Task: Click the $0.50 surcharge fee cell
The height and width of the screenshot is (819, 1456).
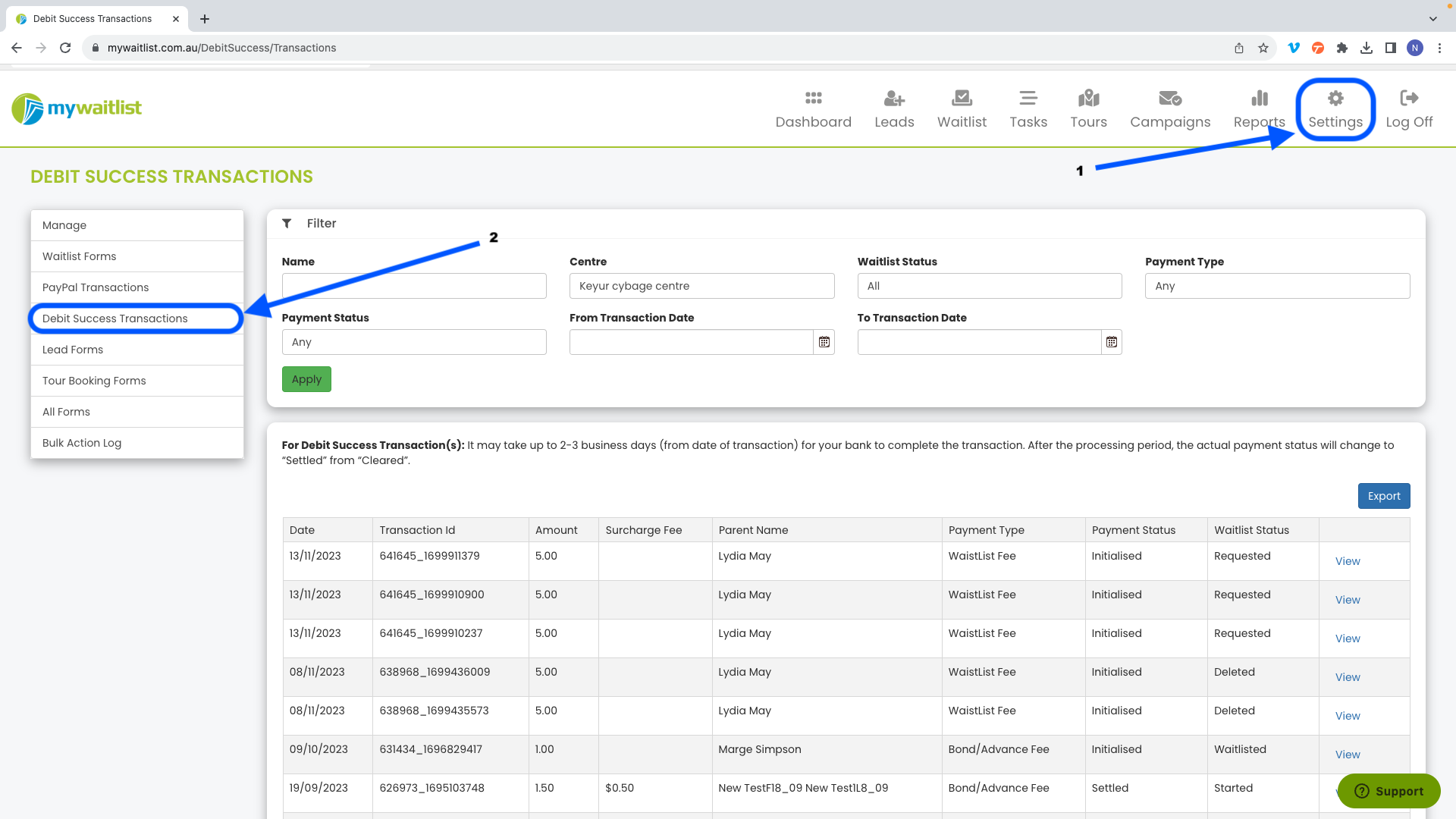Action: (655, 793)
